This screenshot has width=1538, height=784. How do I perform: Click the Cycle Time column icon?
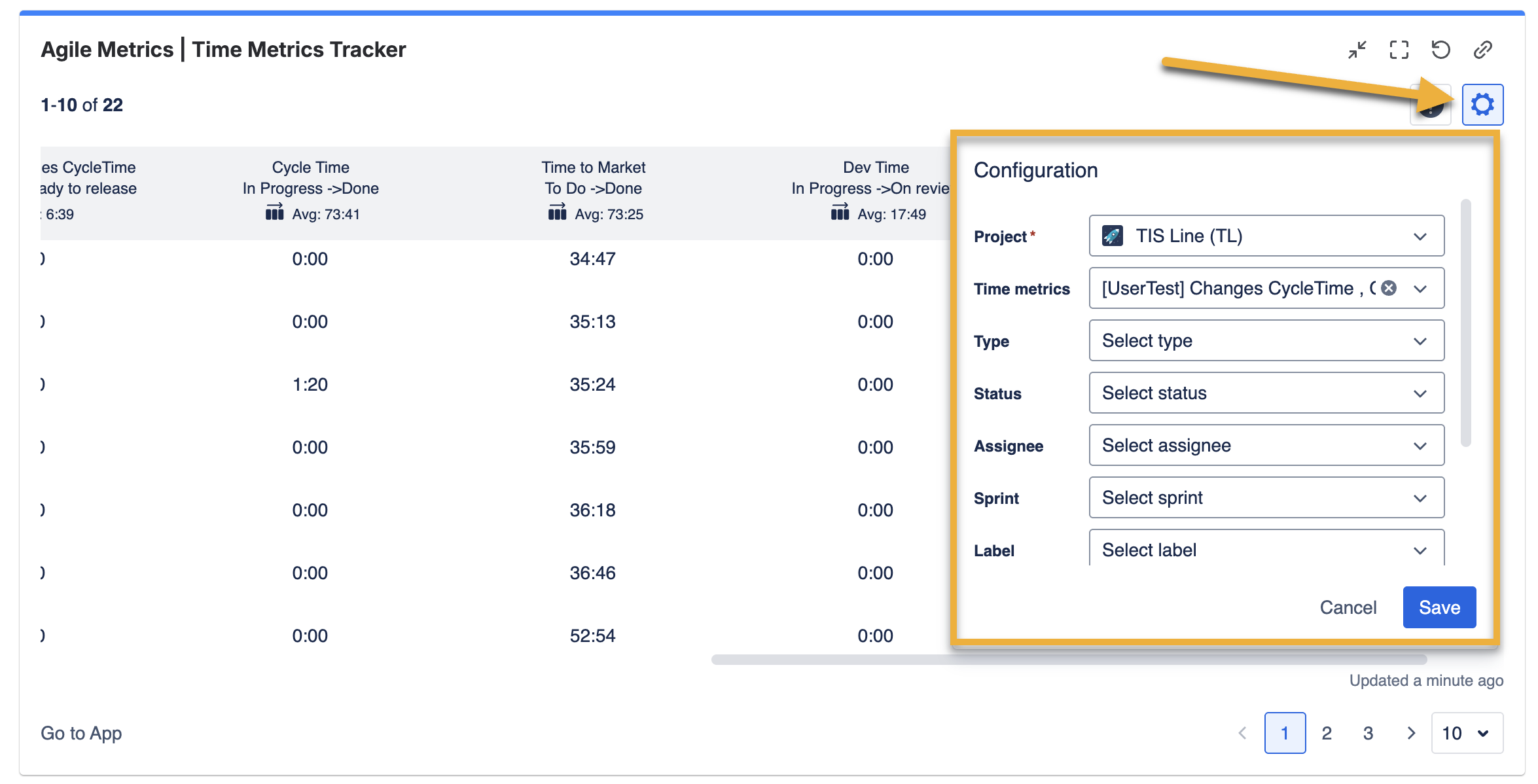275,213
